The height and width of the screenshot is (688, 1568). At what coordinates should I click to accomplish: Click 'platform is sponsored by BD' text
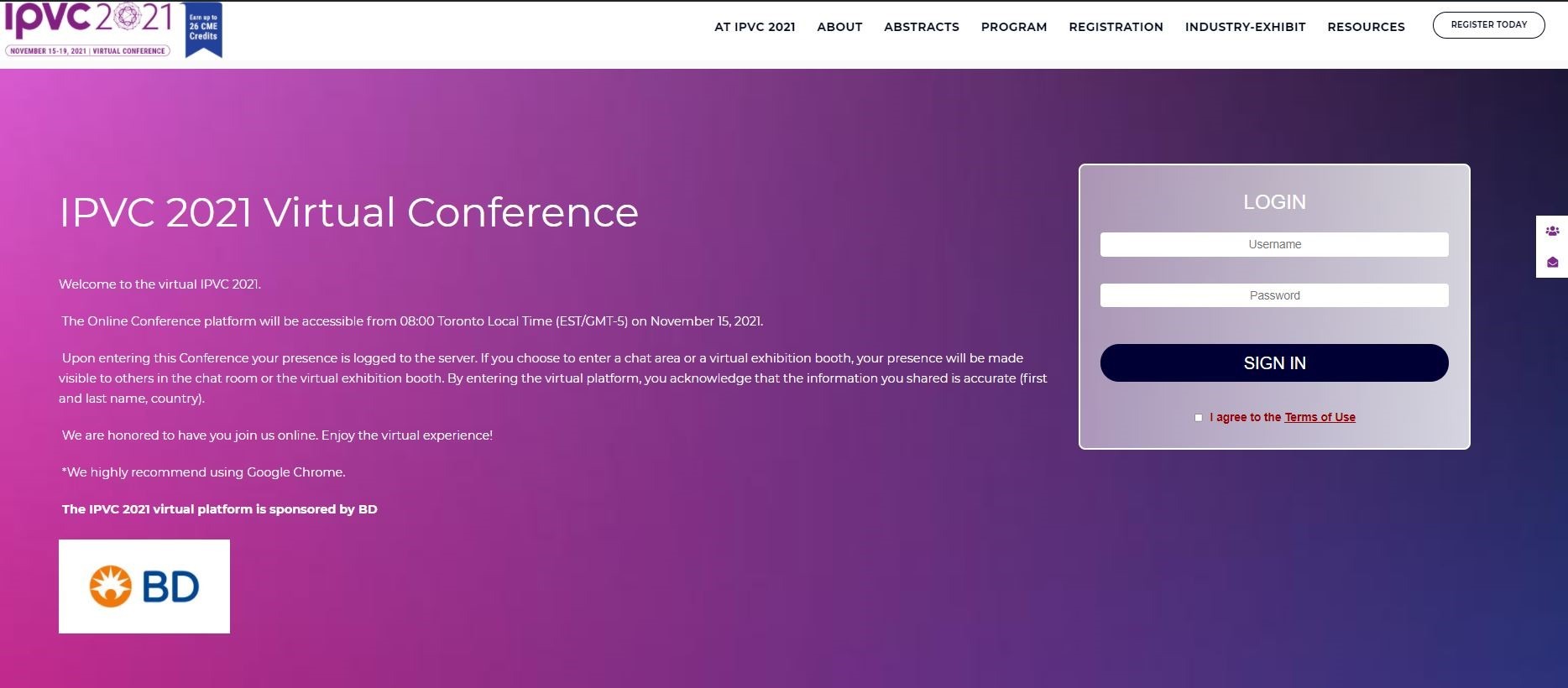coord(287,509)
